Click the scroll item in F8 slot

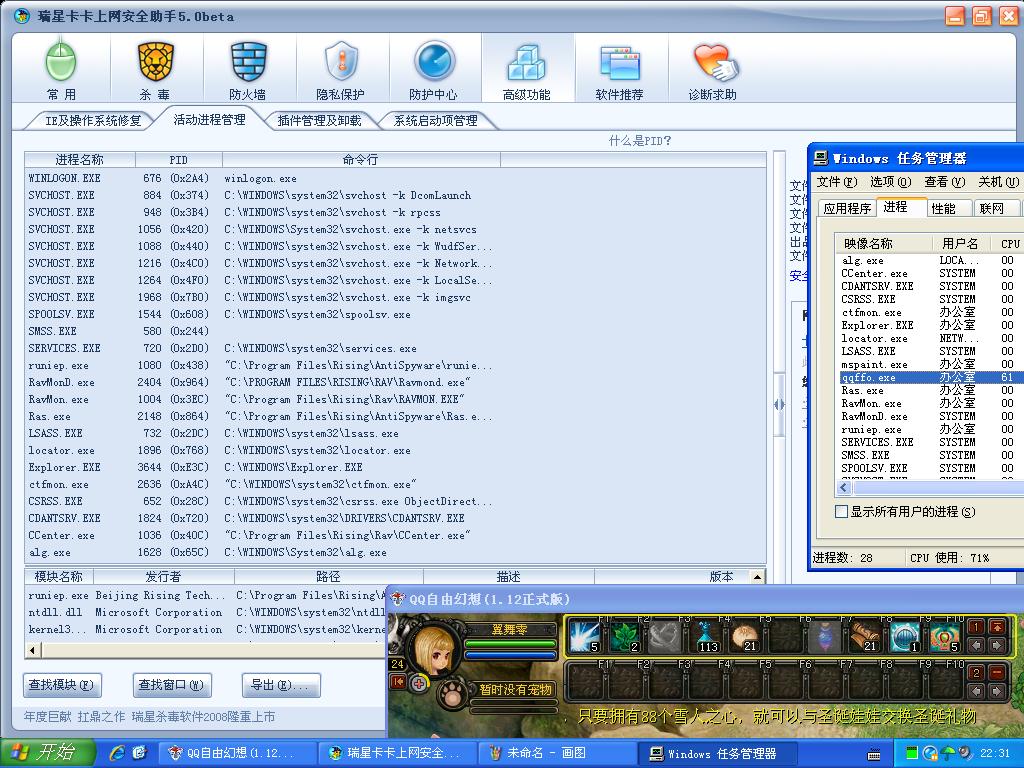coord(866,635)
